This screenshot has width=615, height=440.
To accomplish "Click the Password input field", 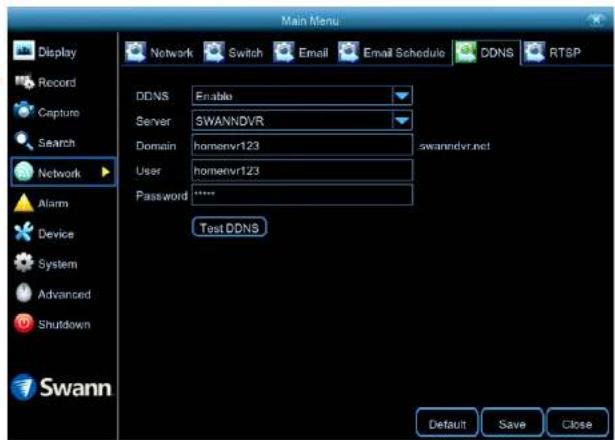I will pyautogui.click(x=302, y=195).
